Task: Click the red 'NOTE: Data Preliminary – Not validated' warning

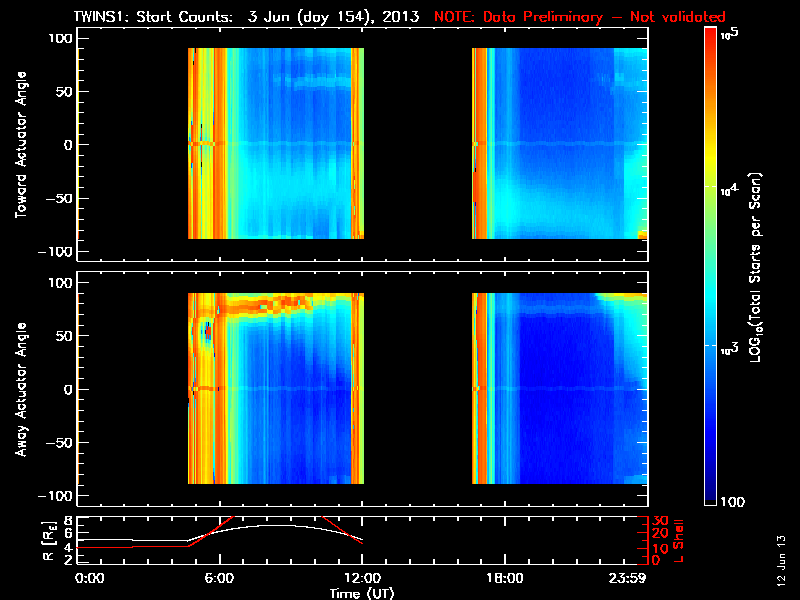Action: pyautogui.click(x=580, y=16)
